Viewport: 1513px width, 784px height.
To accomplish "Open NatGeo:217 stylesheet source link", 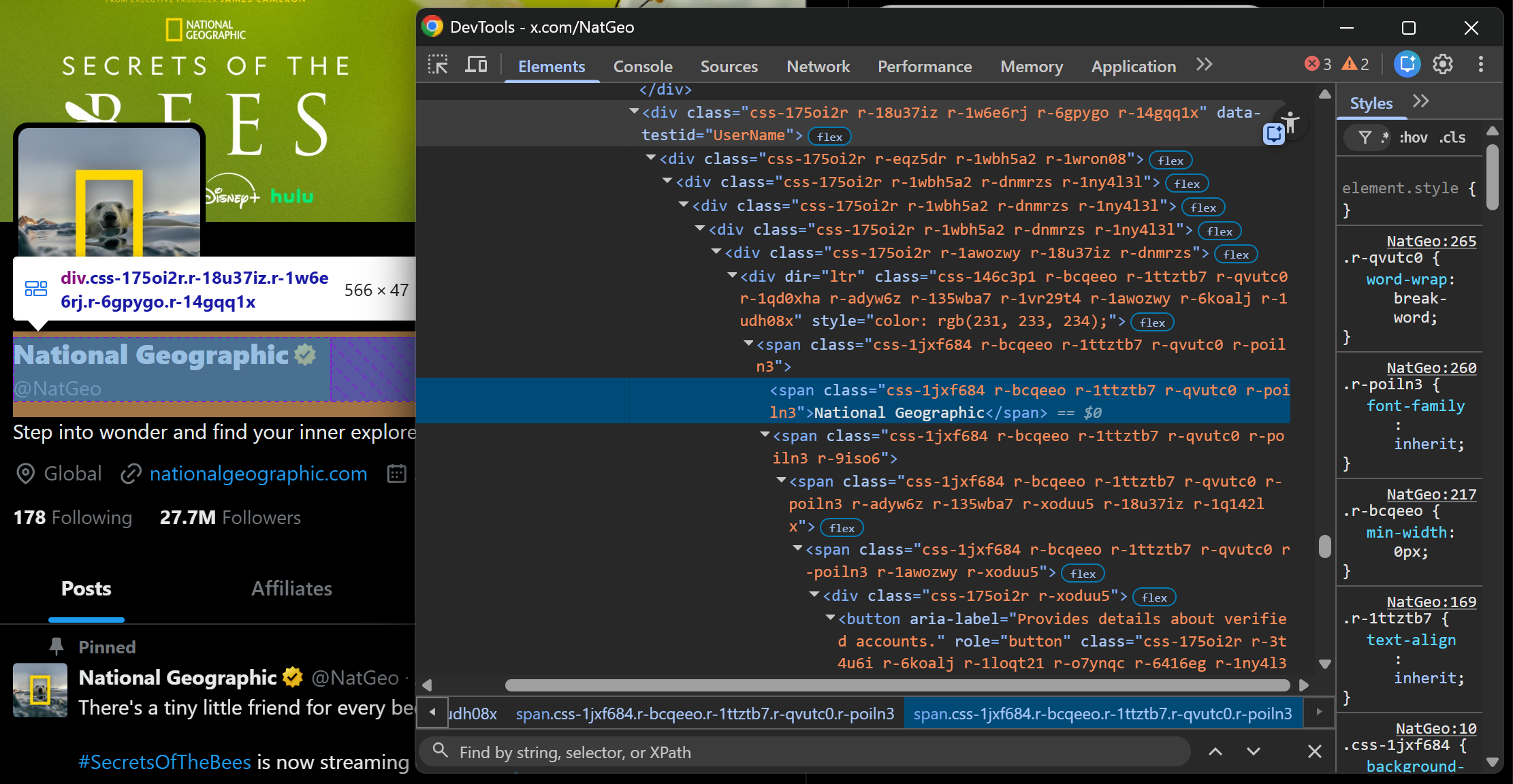I will point(1431,494).
